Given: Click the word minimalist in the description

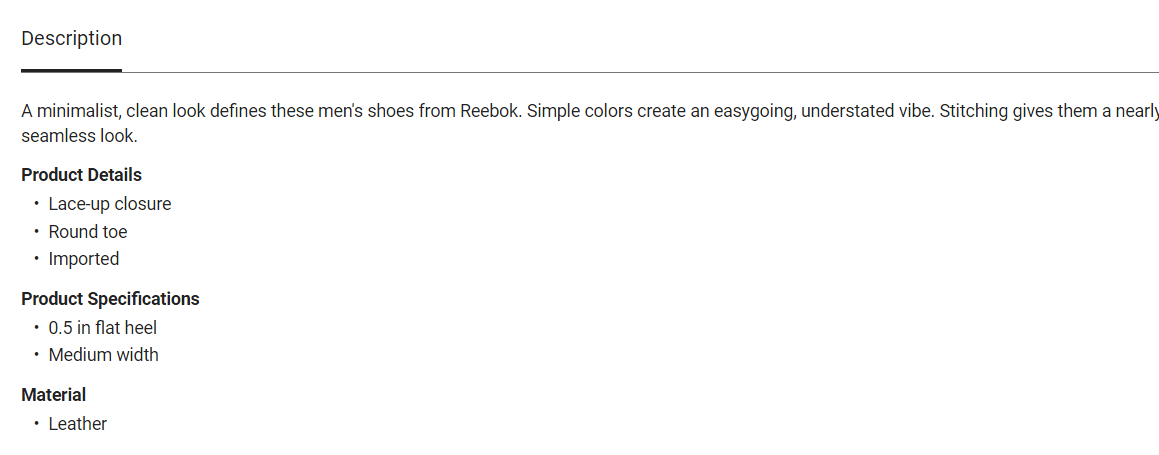Looking at the screenshot, I should pyautogui.click(x=77, y=111).
